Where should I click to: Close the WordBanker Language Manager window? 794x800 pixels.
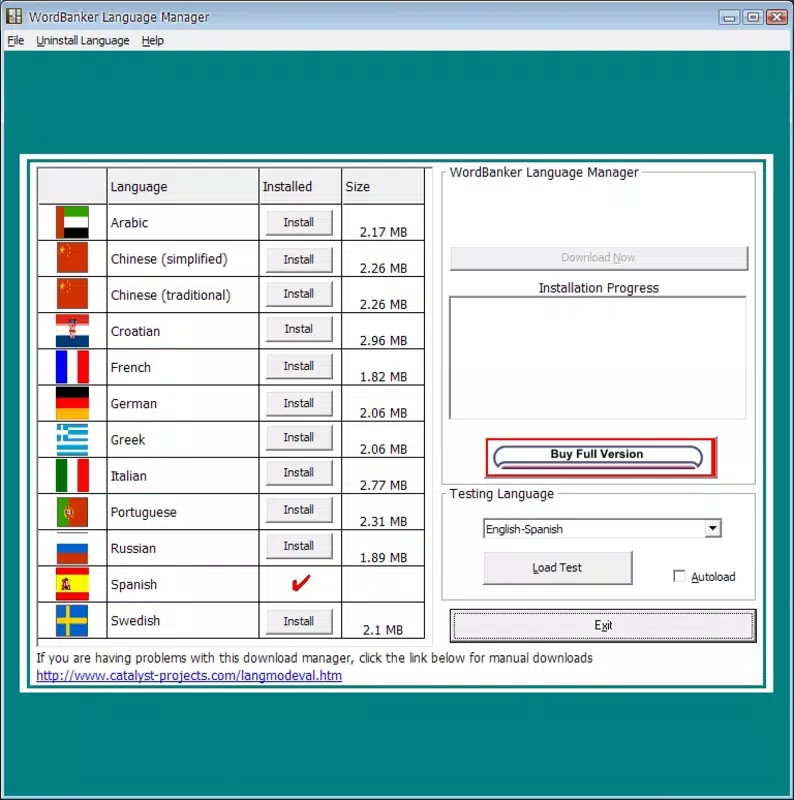tap(777, 17)
